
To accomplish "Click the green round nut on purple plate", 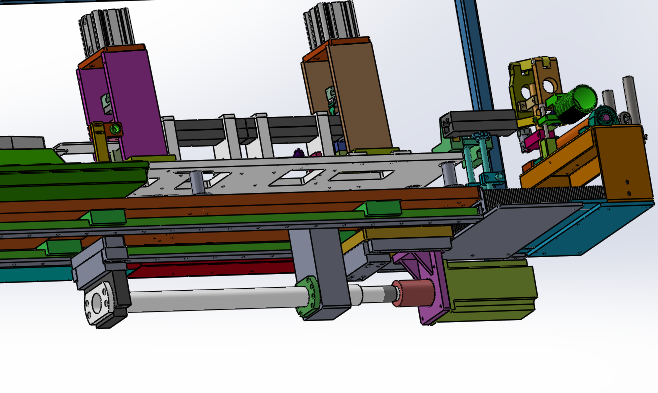I will (115, 128).
